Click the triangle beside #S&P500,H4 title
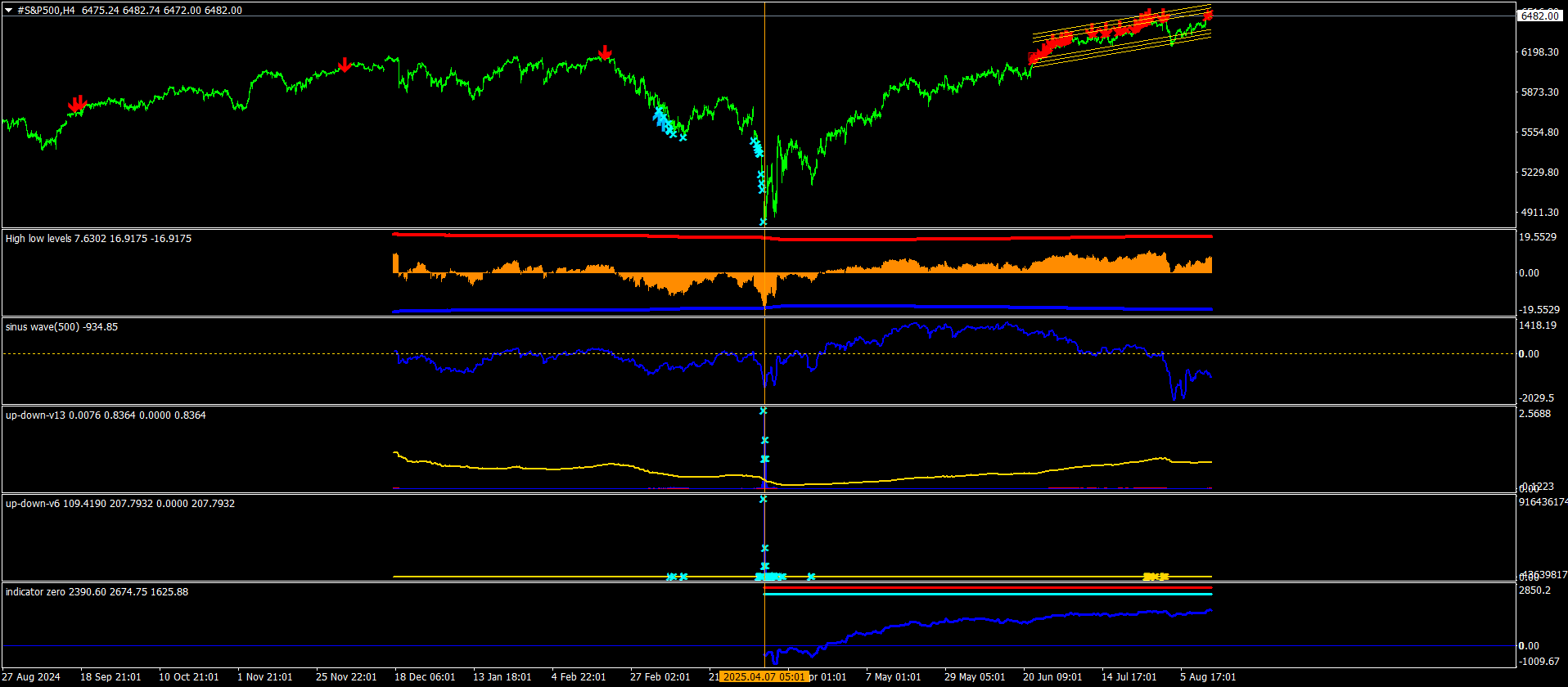 (8, 11)
